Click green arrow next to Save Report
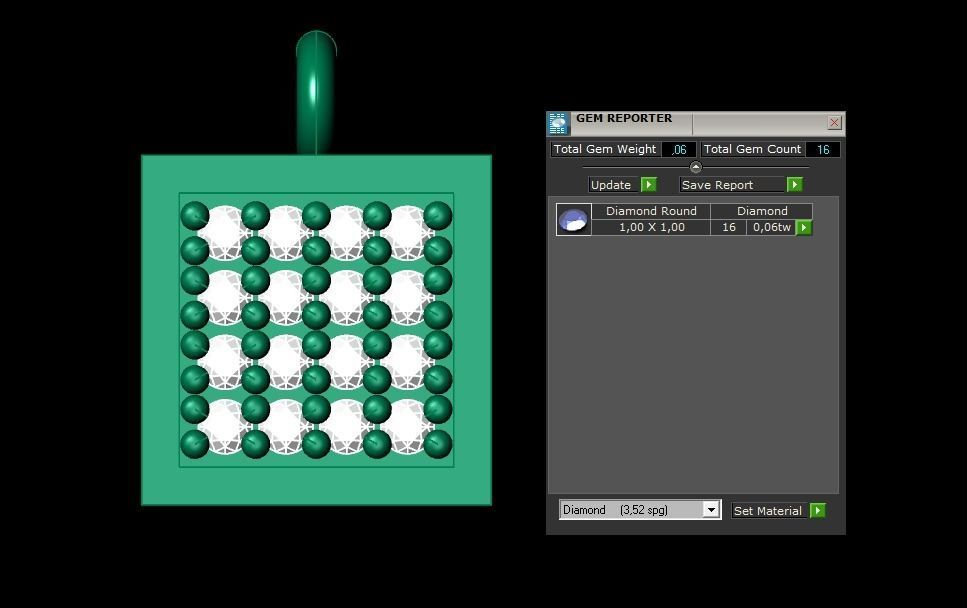The height and width of the screenshot is (608, 967). coord(795,185)
